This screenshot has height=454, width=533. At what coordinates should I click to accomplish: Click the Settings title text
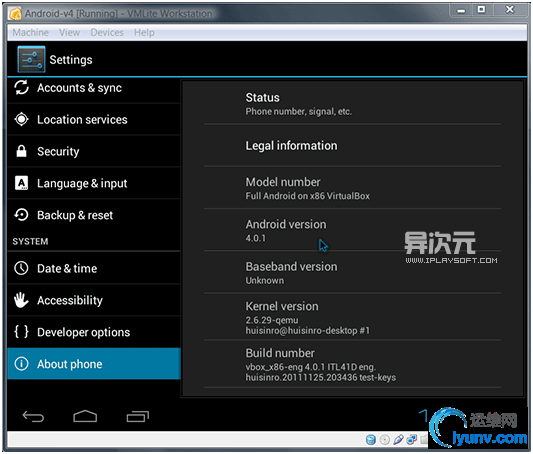pyautogui.click(x=71, y=60)
